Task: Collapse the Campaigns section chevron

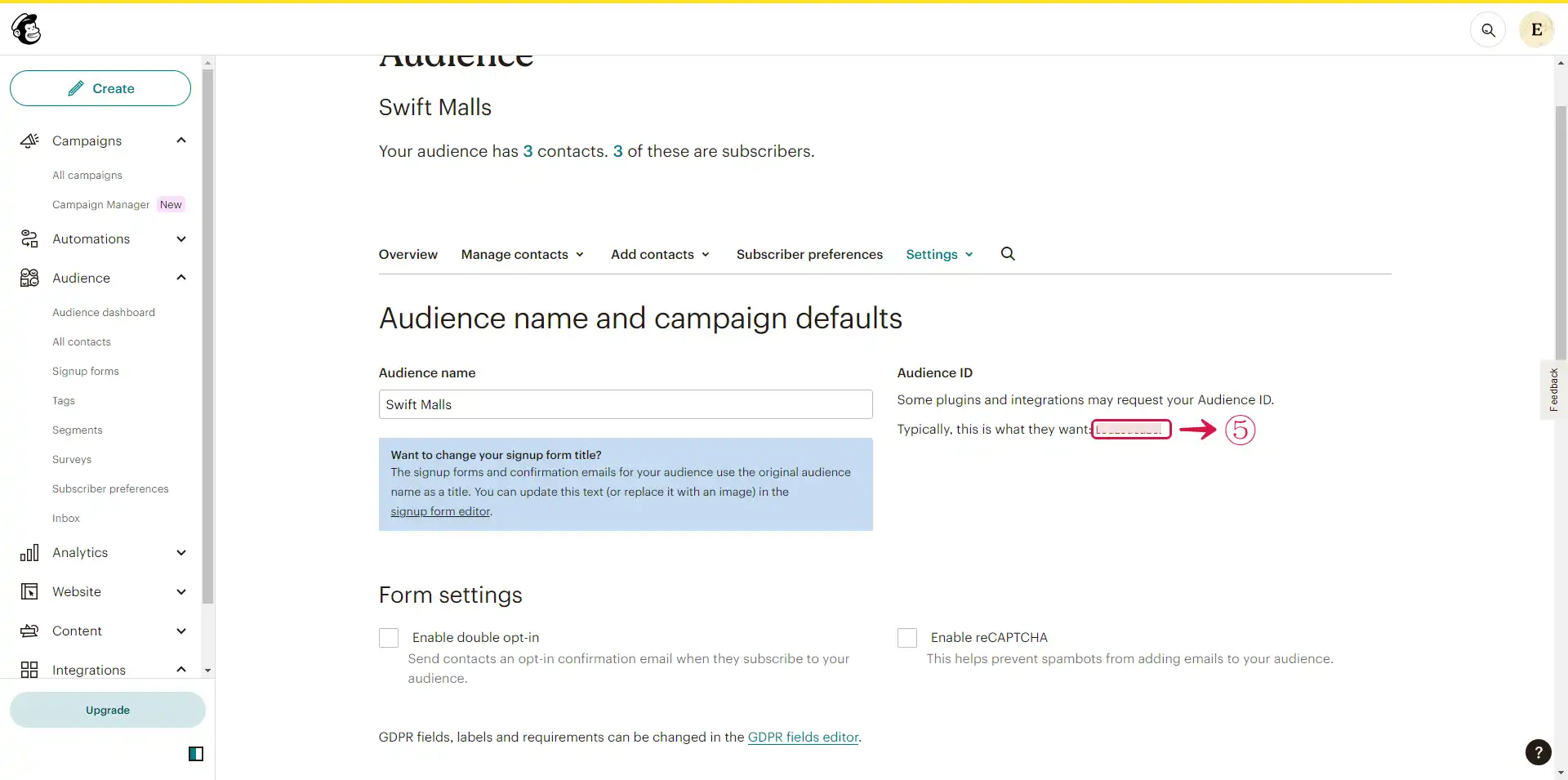Action: click(181, 140)
